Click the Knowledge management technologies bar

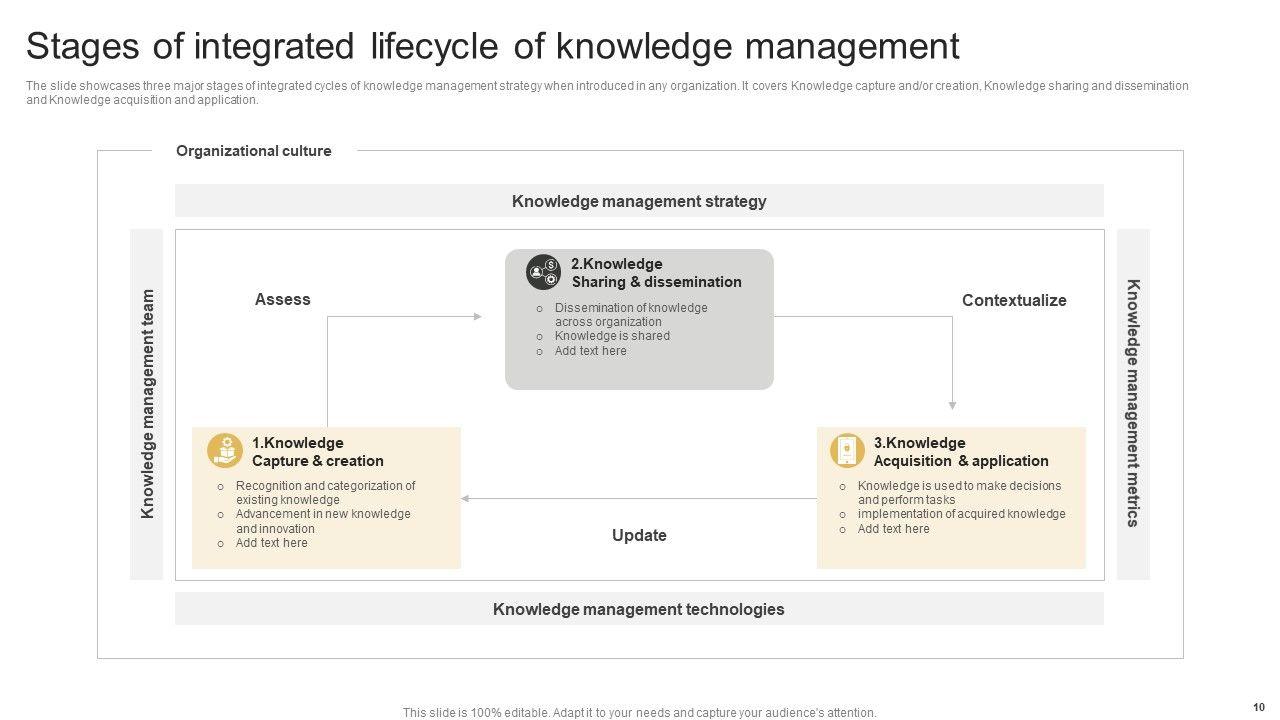coord(639,609)
